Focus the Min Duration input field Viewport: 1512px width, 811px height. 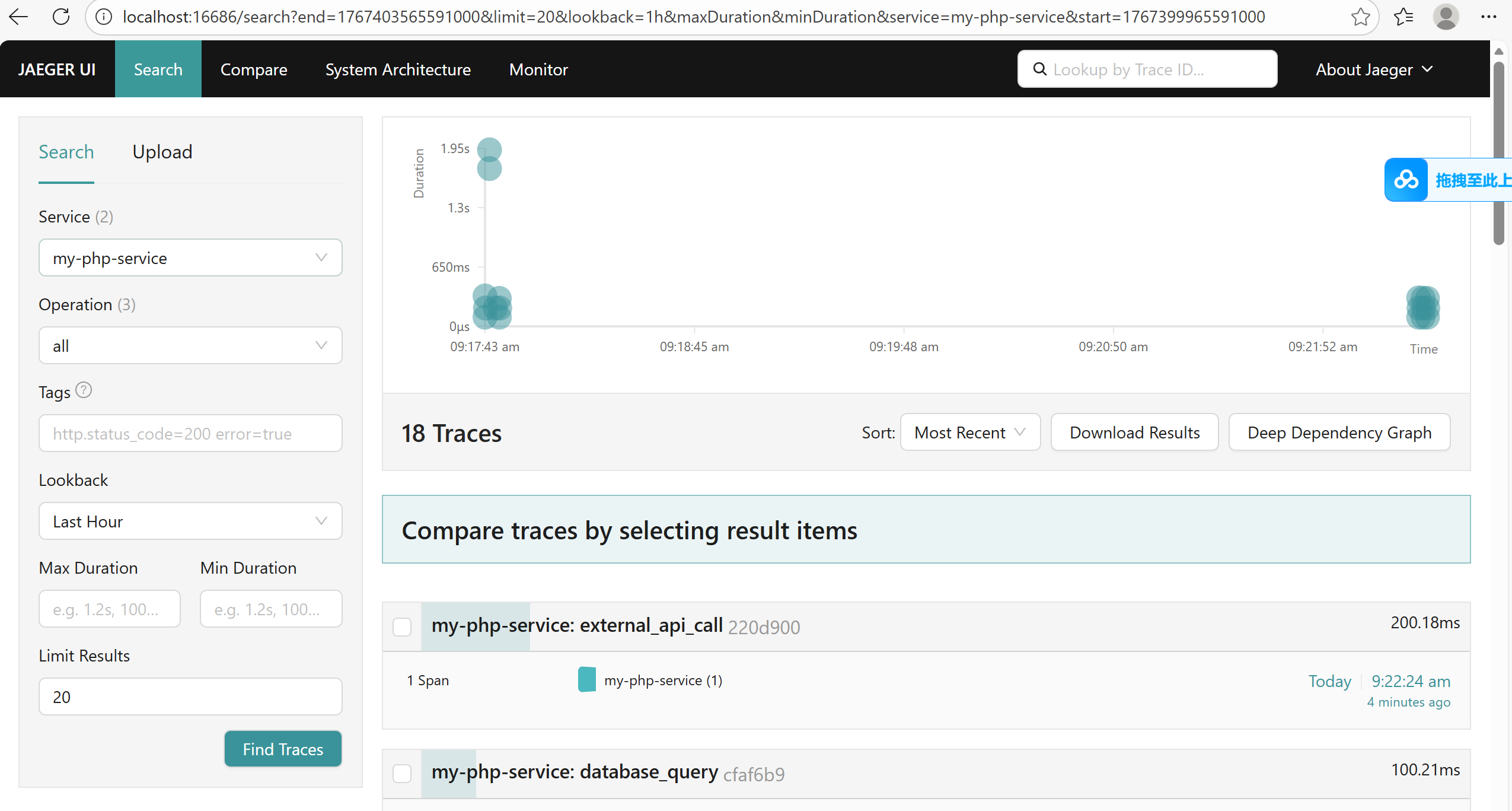271,609
